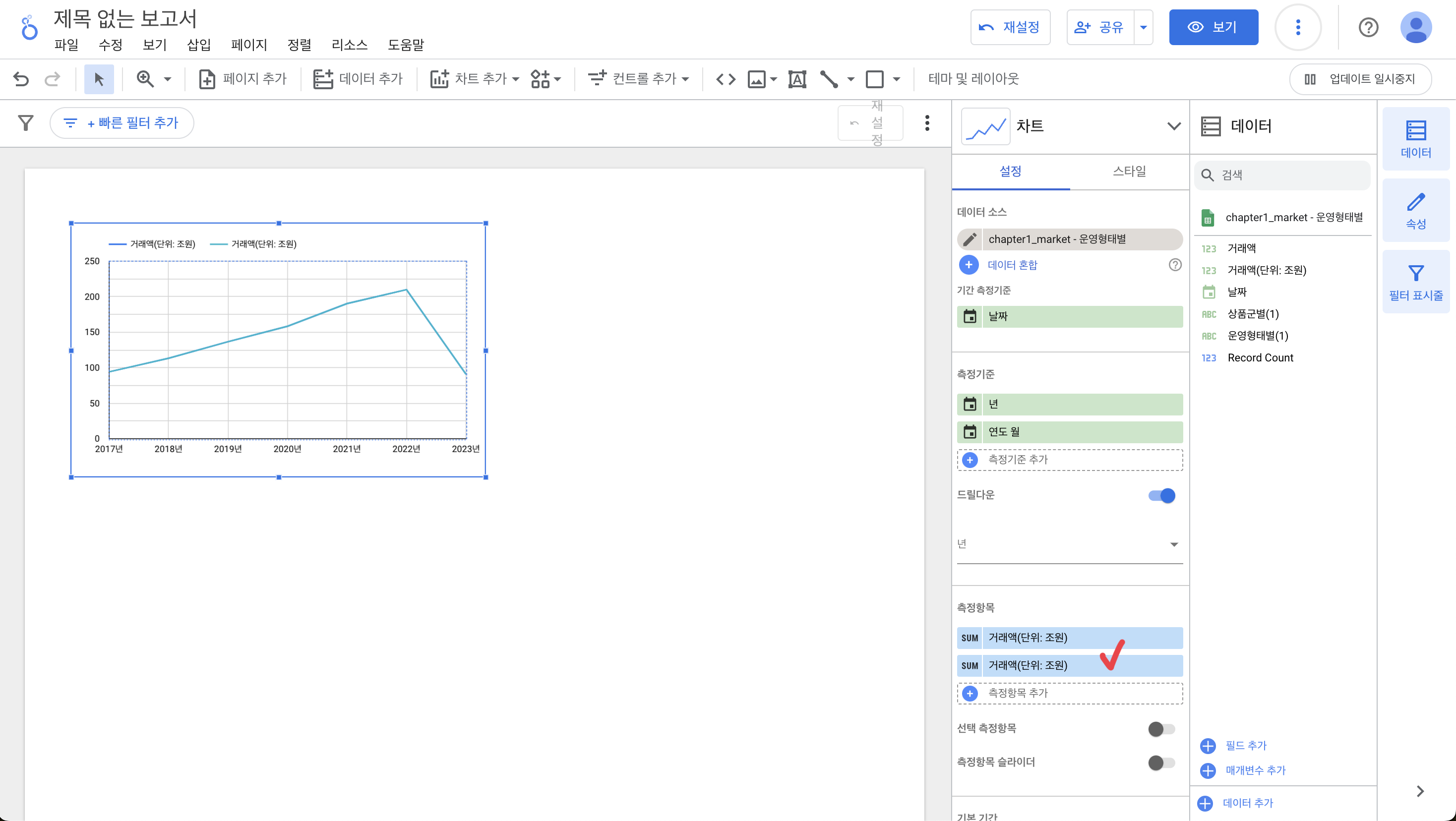Screen dimensions: 1456x821
Task: Open the 필터 표시줄 side panel
Action: pyautogui.click(x=1415, y=282)
